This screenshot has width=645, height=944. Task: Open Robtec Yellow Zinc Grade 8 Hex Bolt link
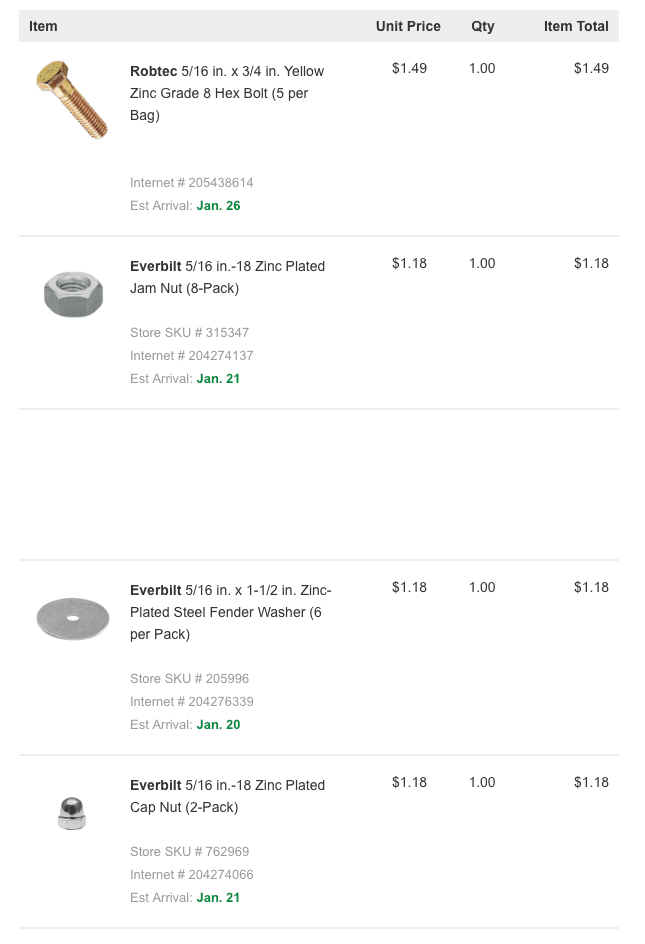pyautogui.click(x=227, y=93)
